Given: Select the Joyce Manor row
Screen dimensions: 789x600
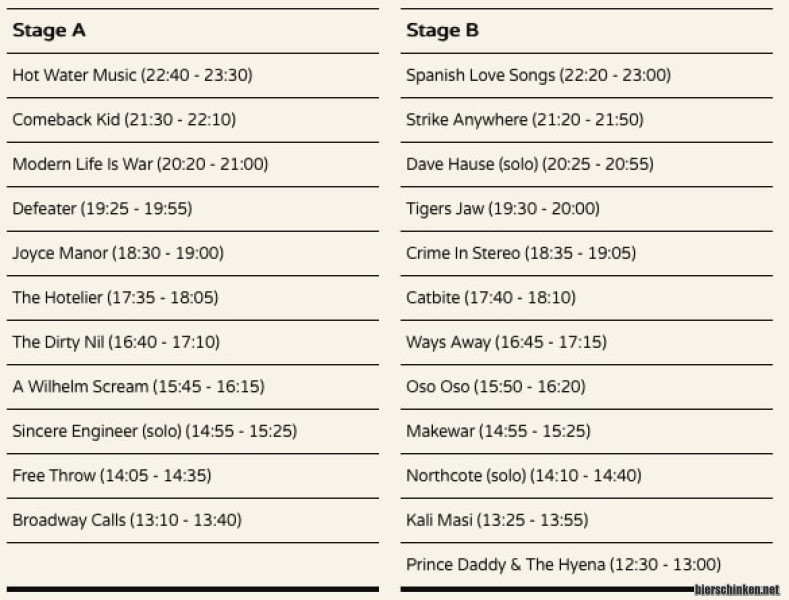Looking at the screenshot, I should tap(118, 253).
